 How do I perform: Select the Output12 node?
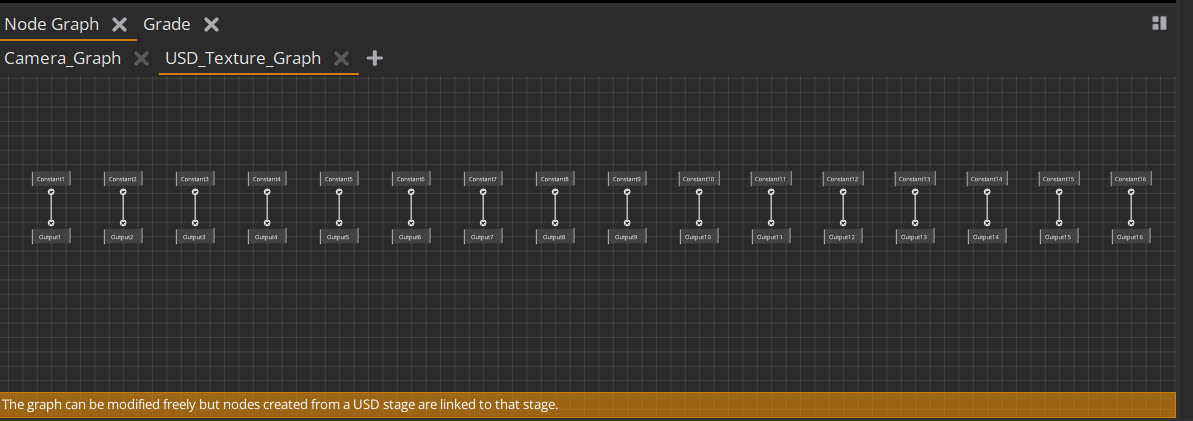pyautogui.click(x=843, y=237)
